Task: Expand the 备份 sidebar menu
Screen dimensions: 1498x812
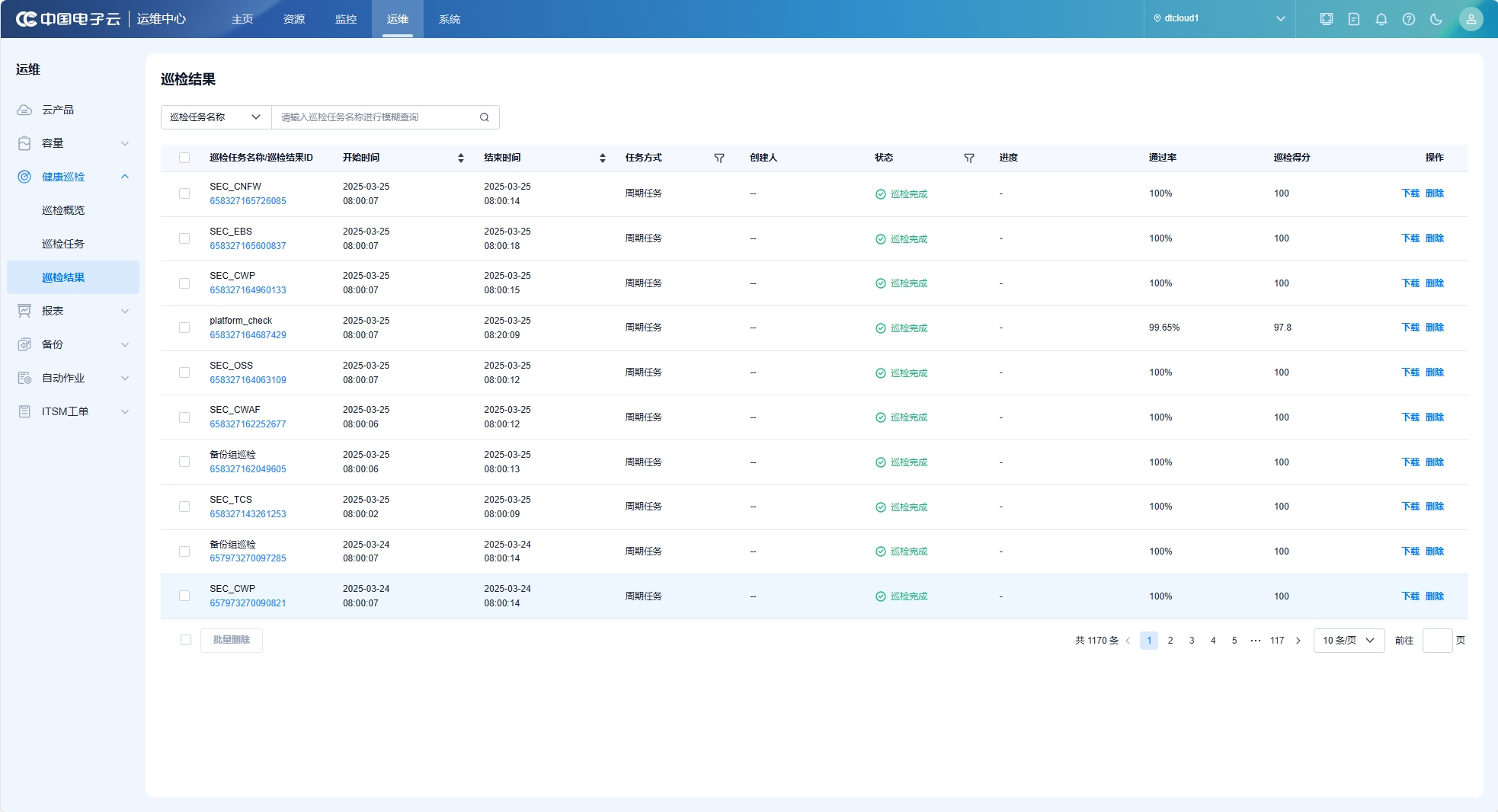Action: (x=125, y=344)
